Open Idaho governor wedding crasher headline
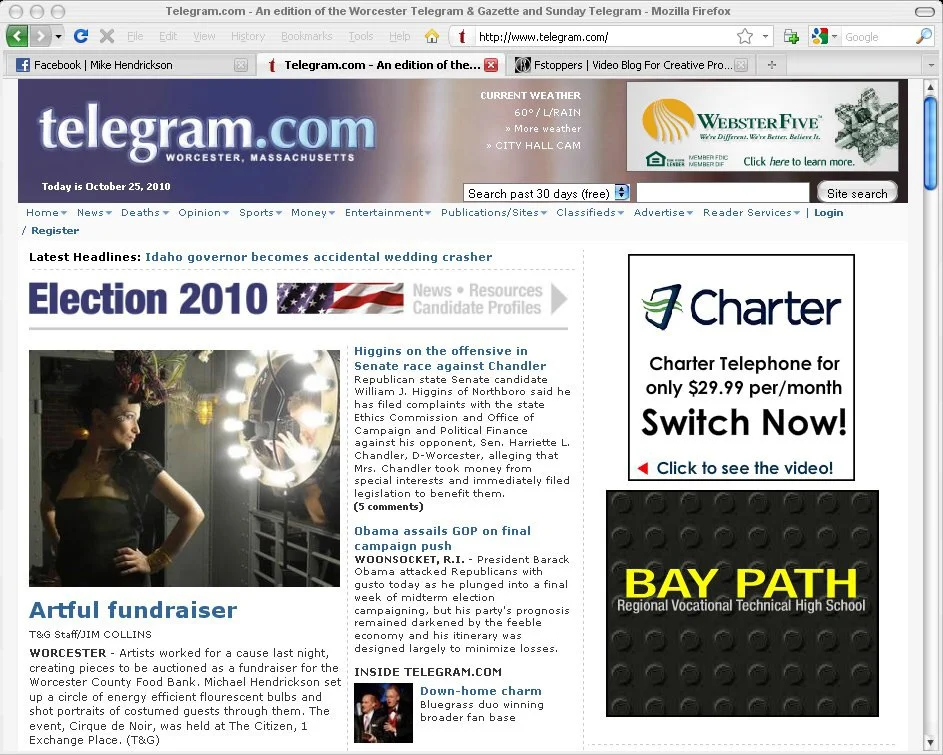This screenshot has width=943, height=755. pyautogui.click(x=319, y=257)
